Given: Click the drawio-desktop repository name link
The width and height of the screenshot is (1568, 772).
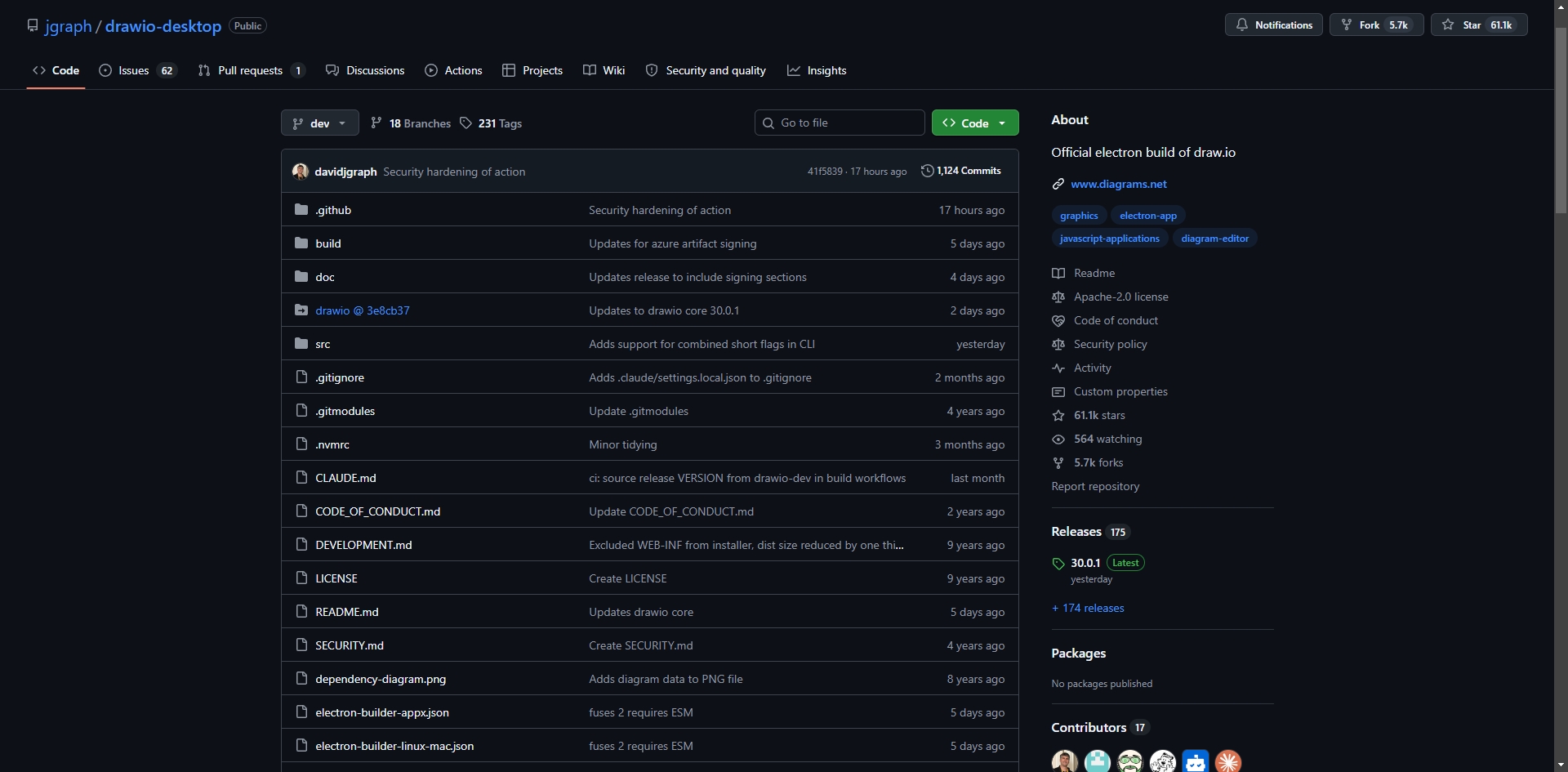Looking at the screenshot, I should click(x=163, y=26).
